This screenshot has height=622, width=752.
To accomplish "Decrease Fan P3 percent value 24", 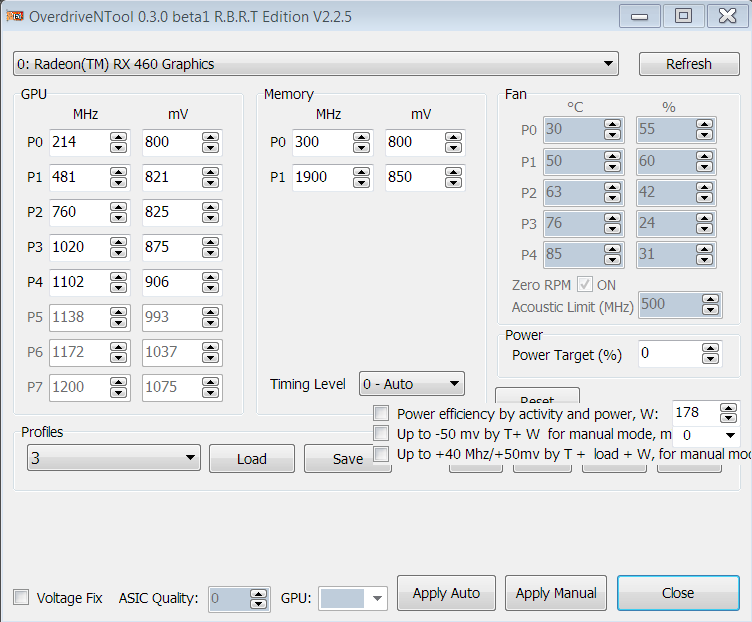I will click(705, 229).
